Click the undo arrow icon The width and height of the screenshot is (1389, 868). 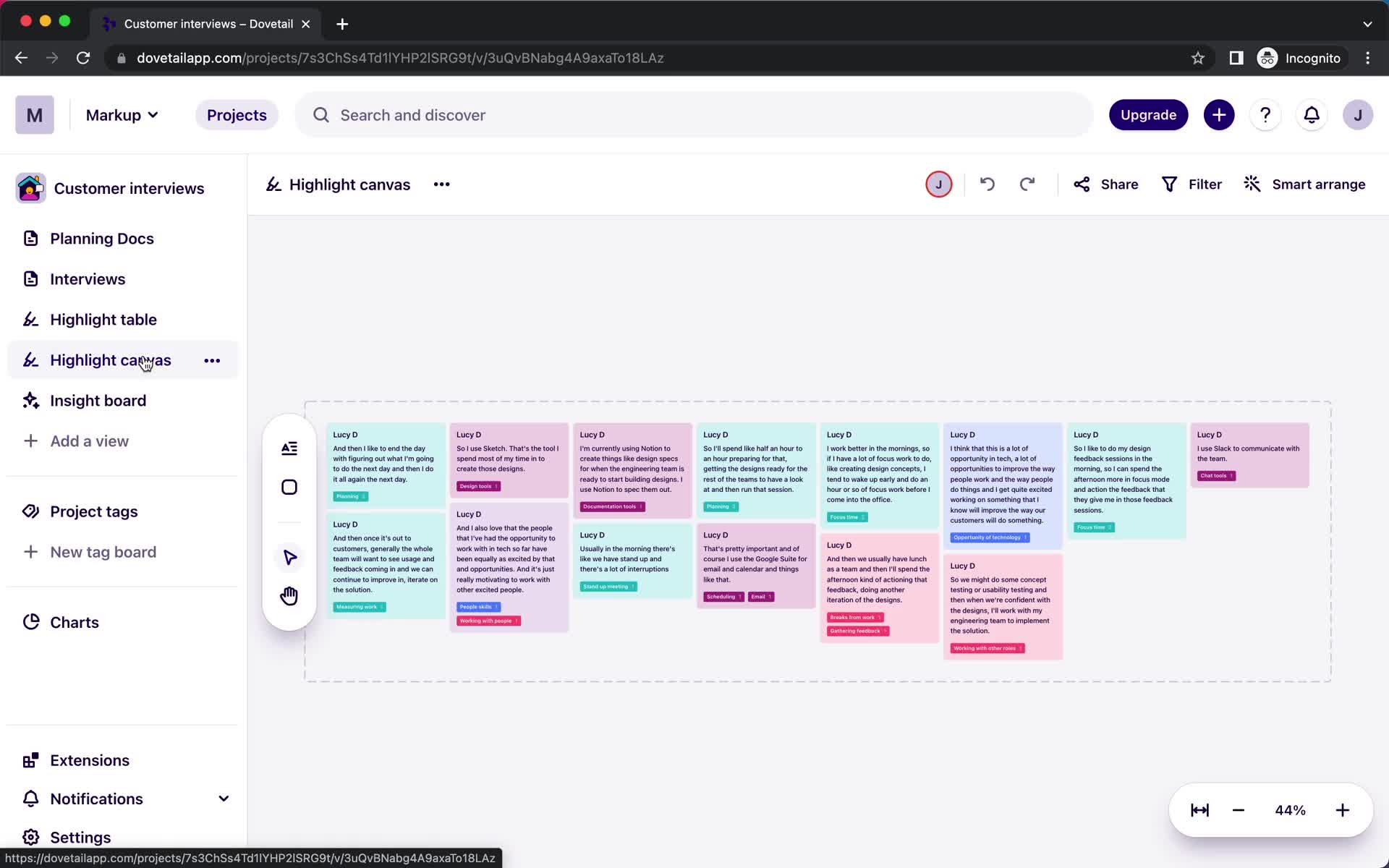tap(987, 184)
